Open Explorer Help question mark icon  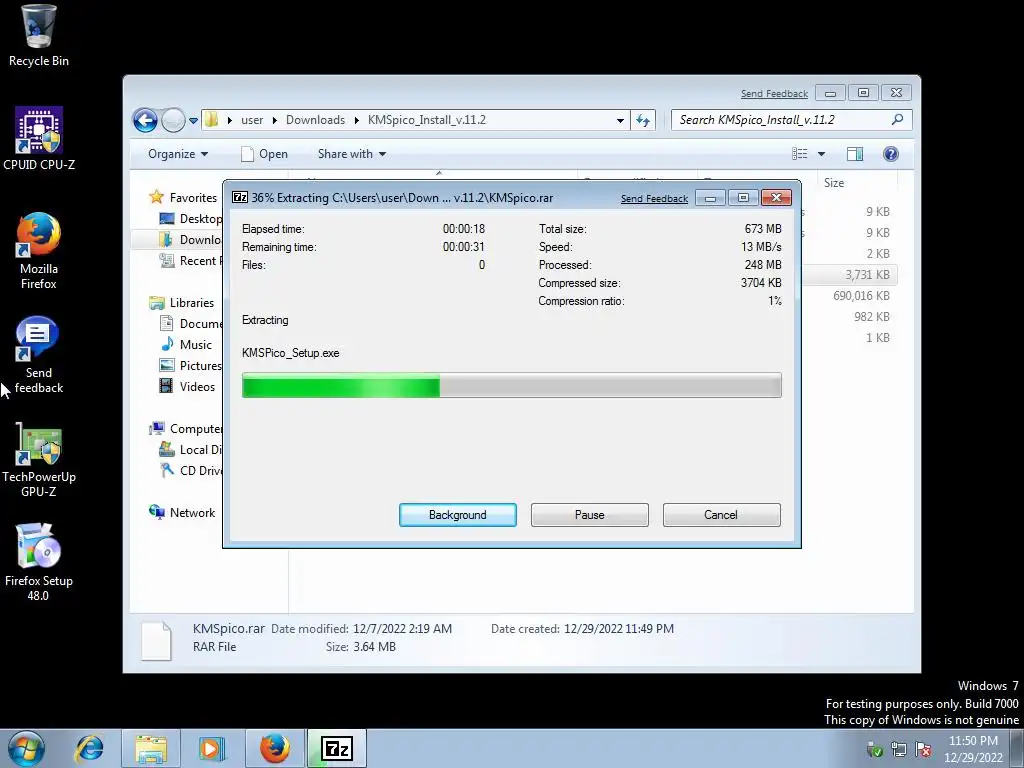click(x=891, y=153)
